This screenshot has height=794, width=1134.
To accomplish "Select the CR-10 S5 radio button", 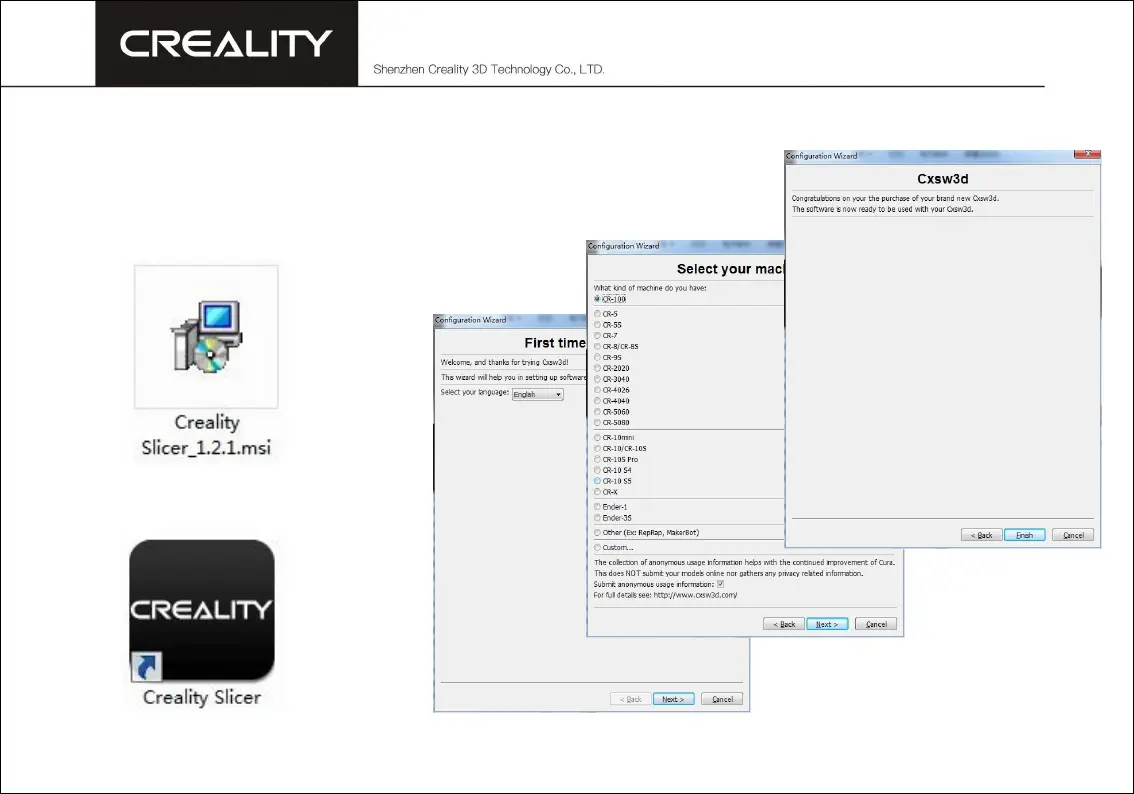I will pyautogui.click(x=597, y=481).
